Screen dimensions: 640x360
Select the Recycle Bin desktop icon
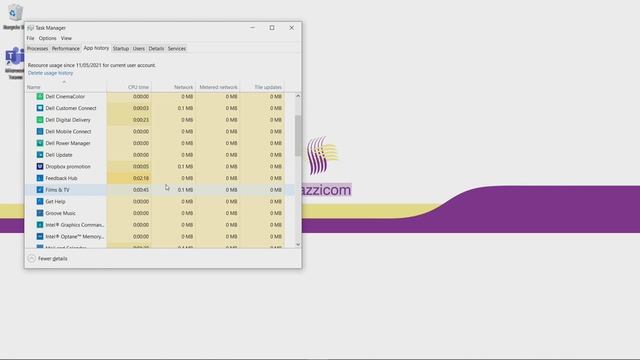[x=15, y=17]
